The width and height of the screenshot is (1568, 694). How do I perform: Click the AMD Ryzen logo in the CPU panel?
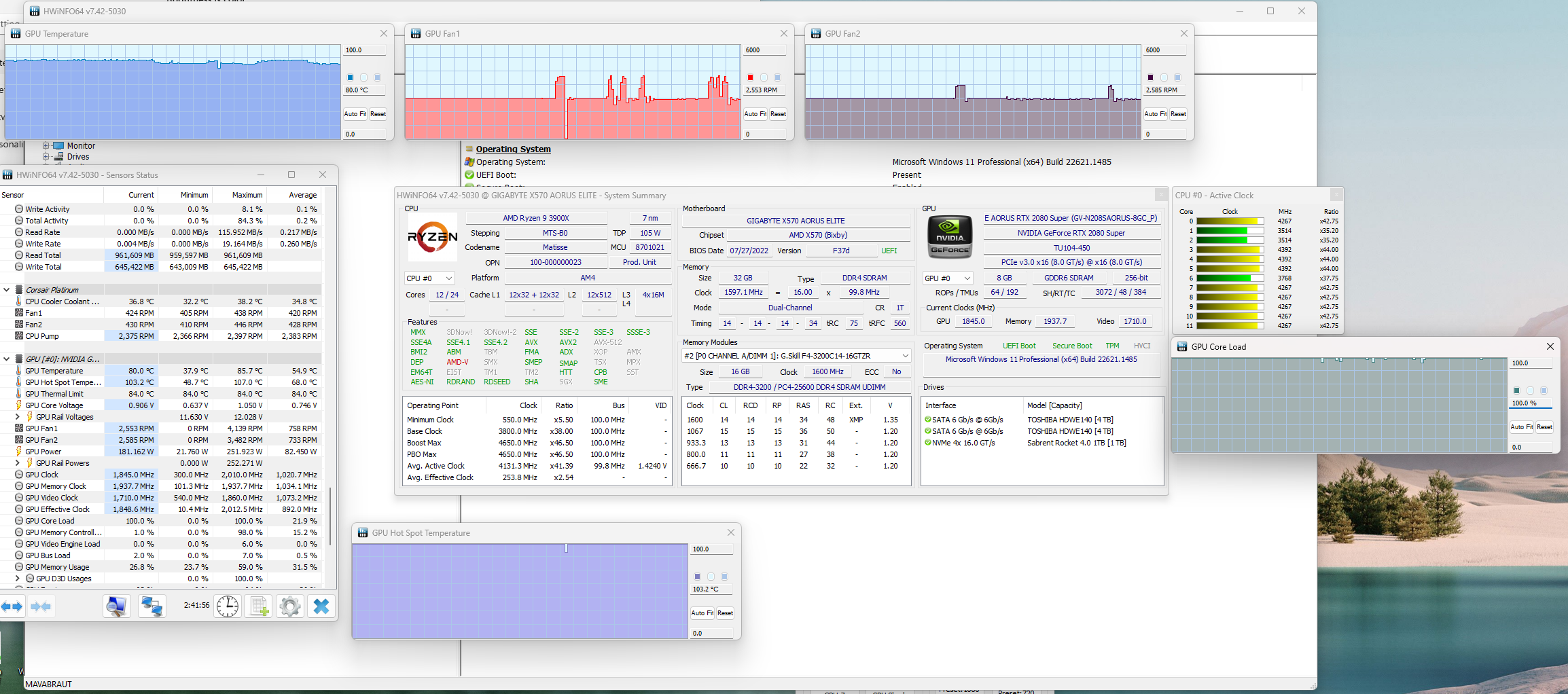(x=433, y=237)
